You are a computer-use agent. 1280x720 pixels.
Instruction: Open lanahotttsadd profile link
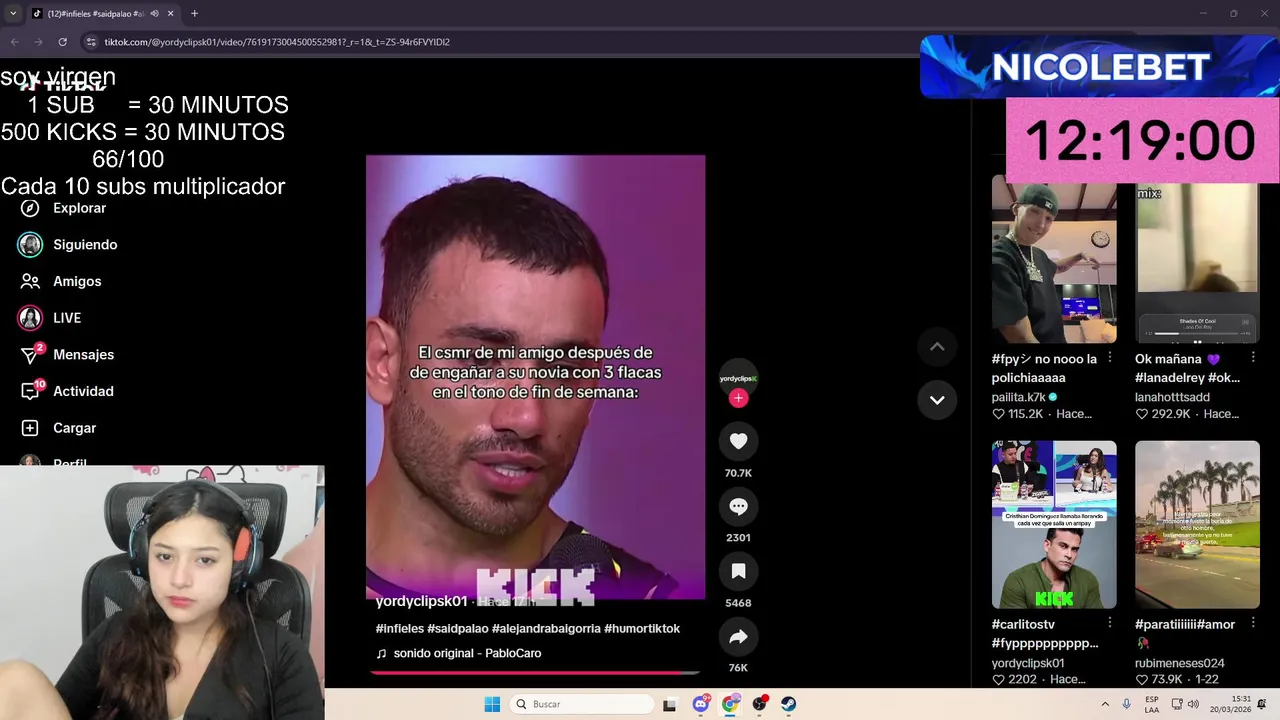[x=1172, y=397]
